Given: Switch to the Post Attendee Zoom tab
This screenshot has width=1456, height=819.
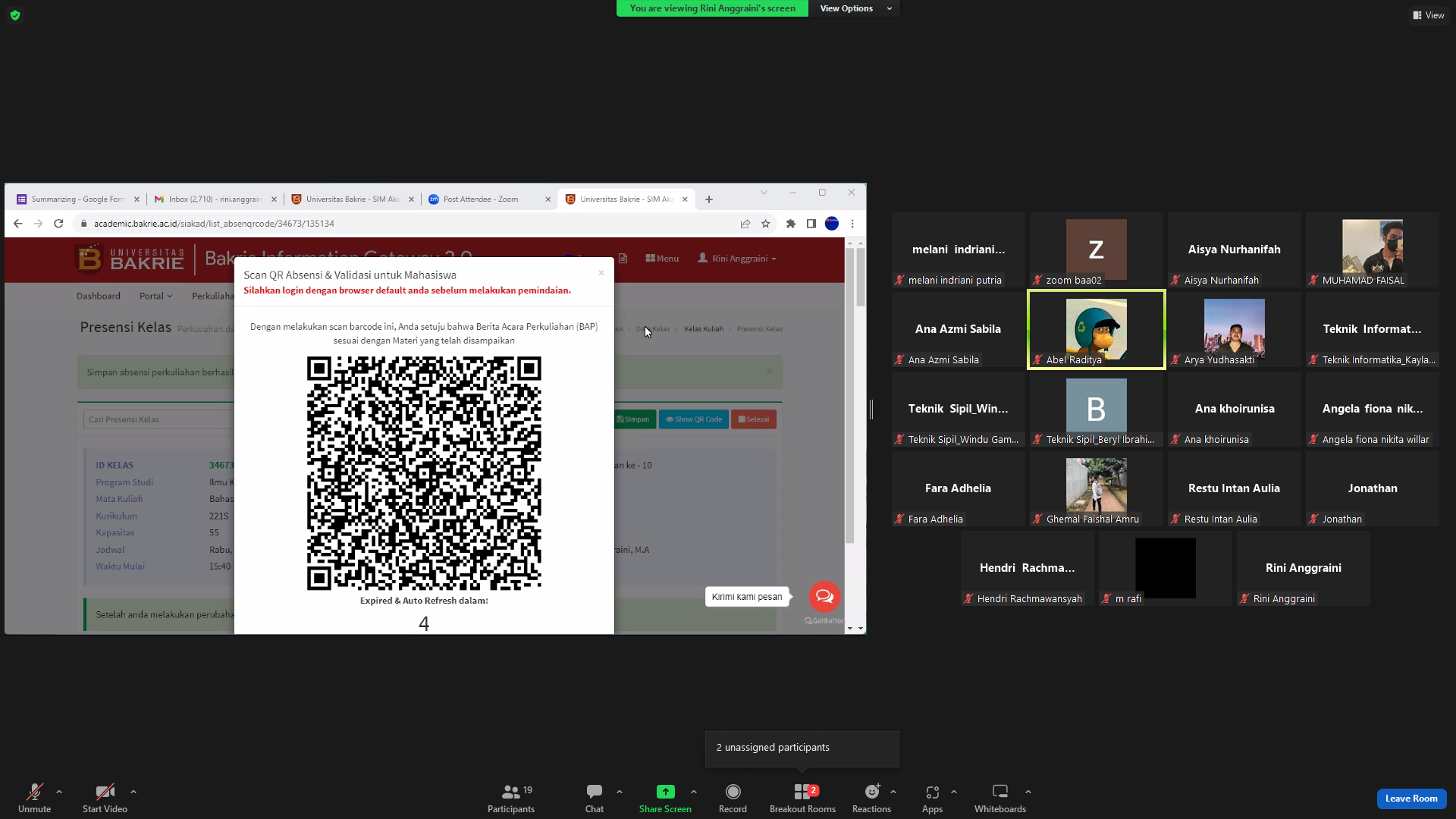Looking at the screenshot, I should 489,199.
